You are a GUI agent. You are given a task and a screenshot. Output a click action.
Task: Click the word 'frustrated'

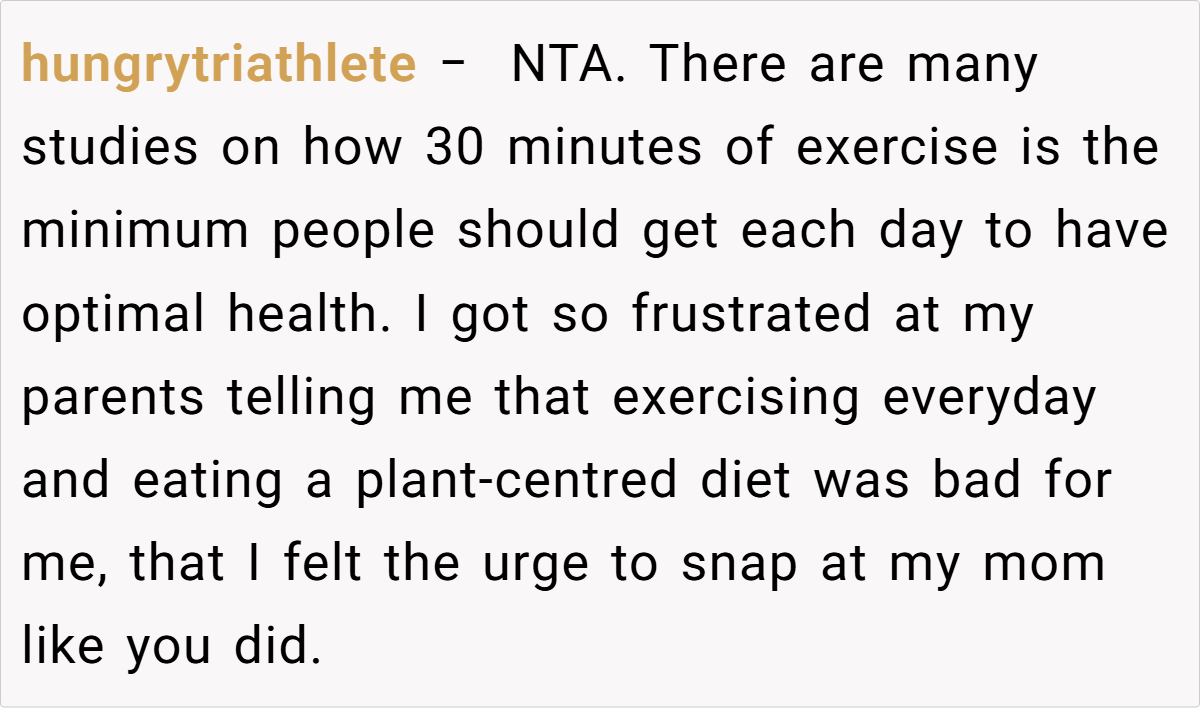[x=751, y=315]
